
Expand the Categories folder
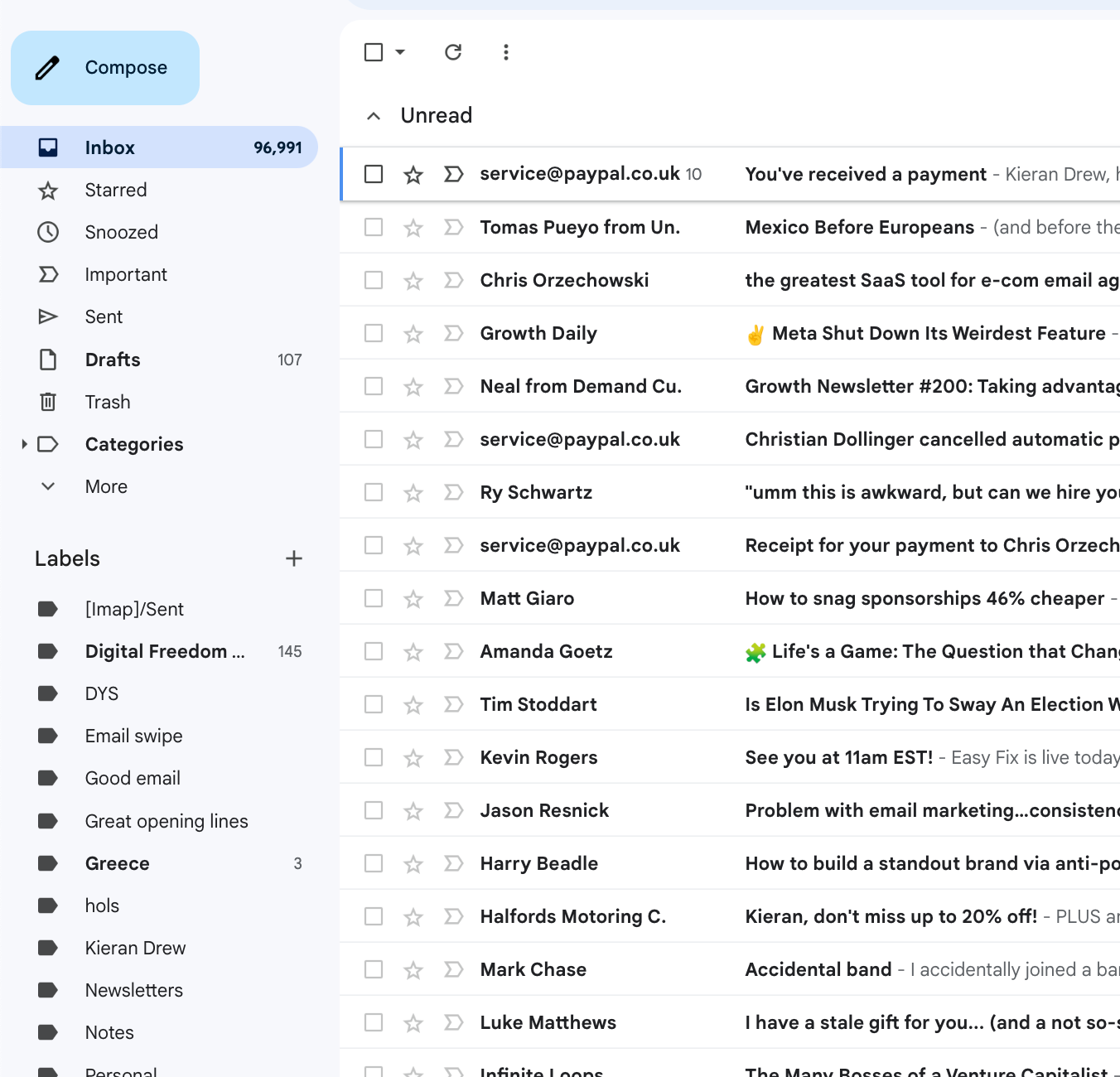[24, 444]
